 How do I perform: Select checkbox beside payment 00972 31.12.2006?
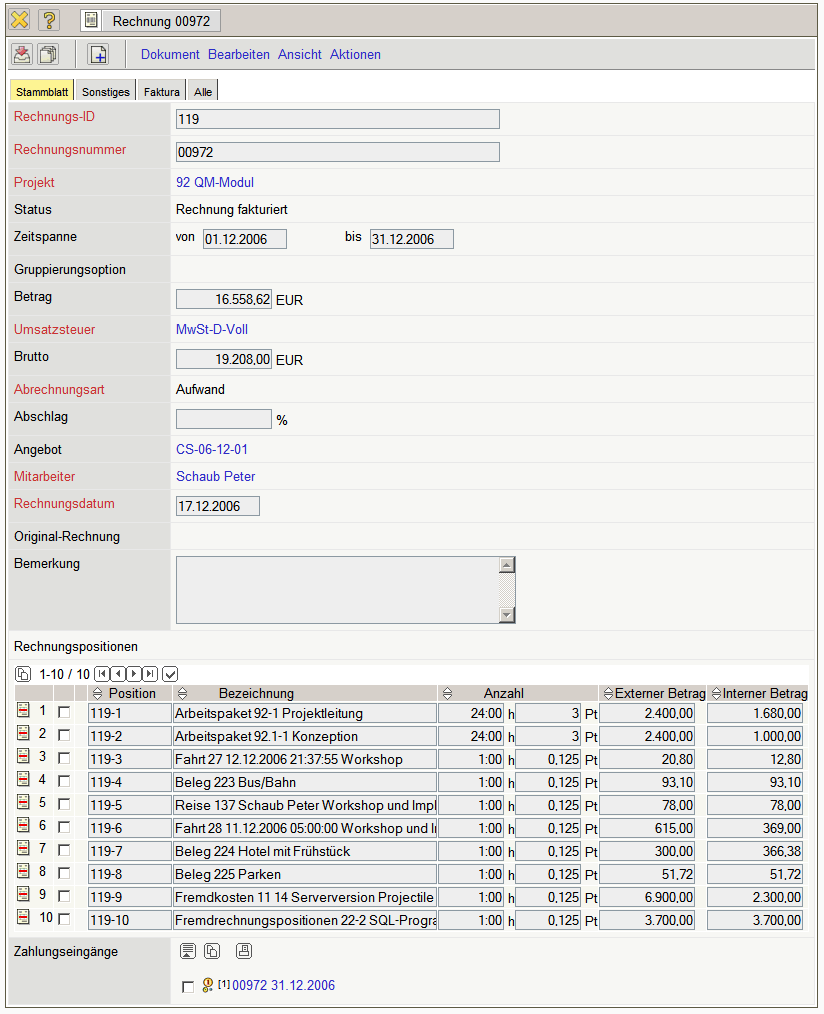187,987
